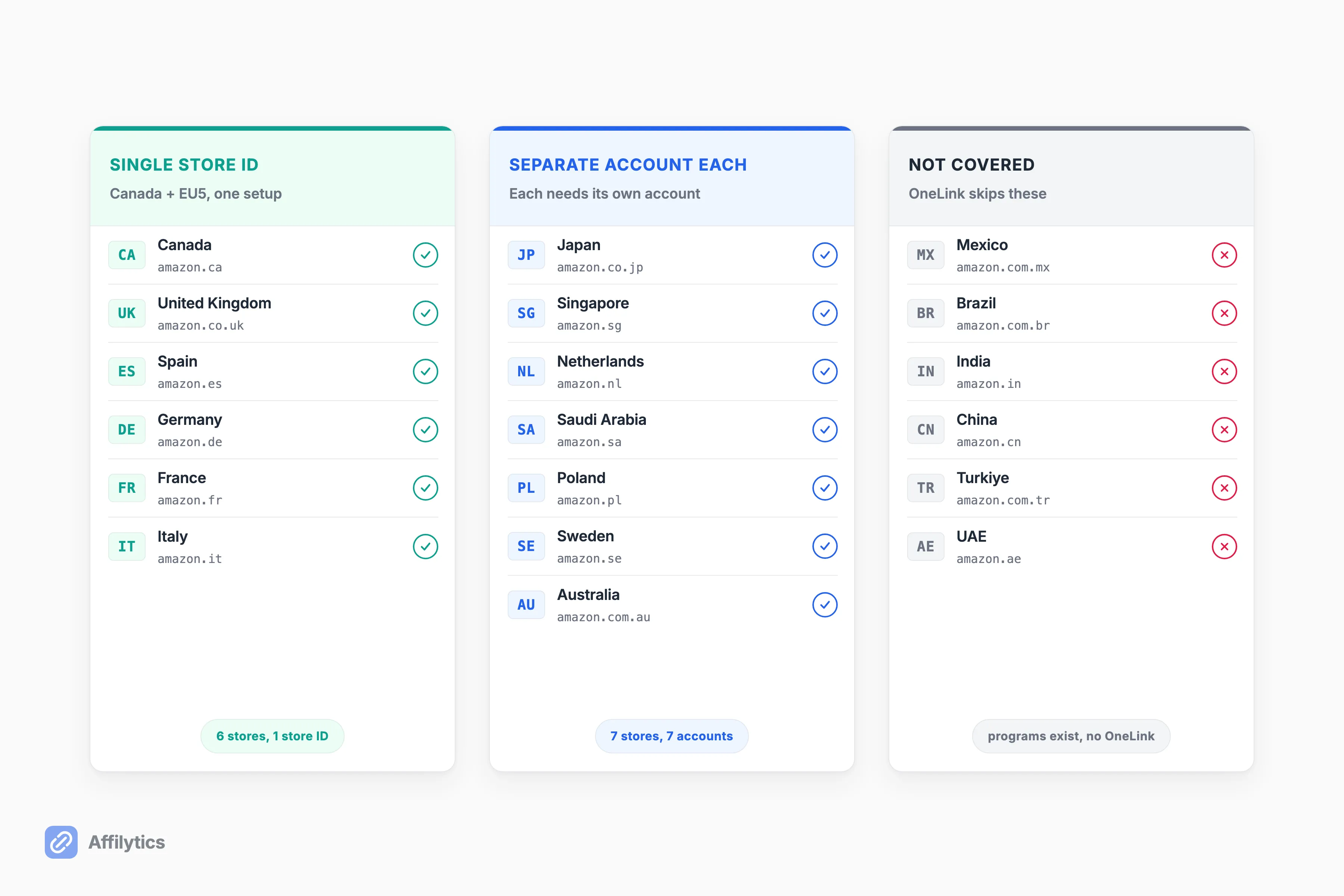Click the DE country code badge

[x=127, y=430]
